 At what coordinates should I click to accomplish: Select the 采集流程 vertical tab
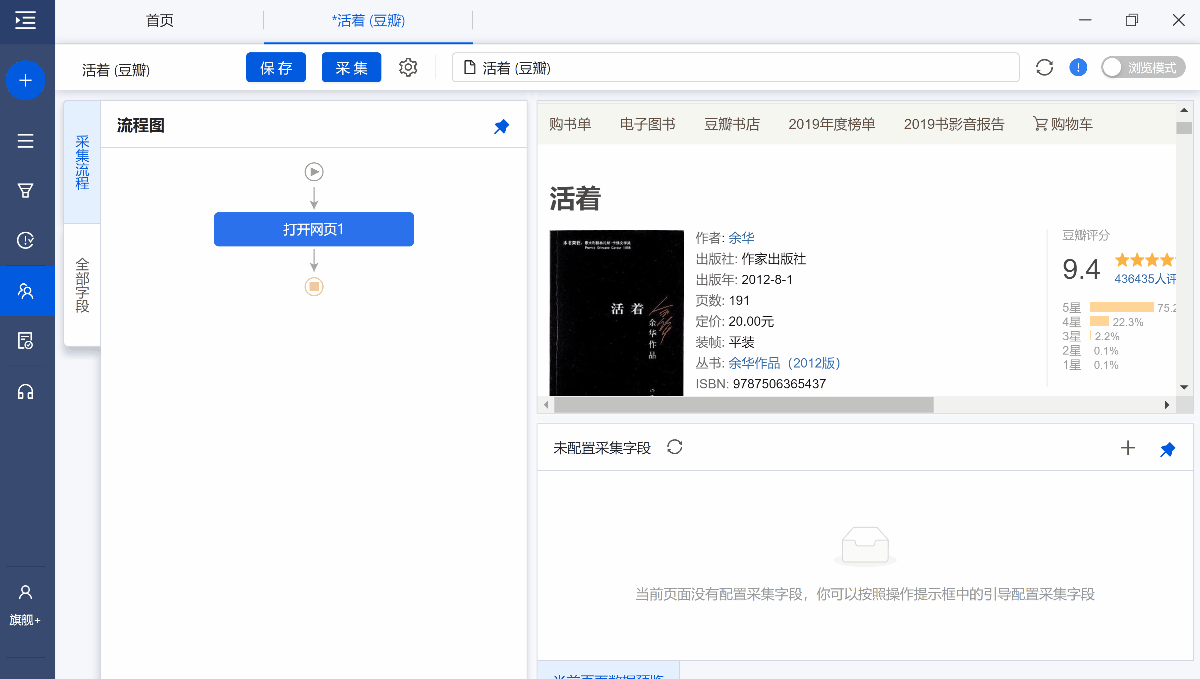[x=82, y=162]
